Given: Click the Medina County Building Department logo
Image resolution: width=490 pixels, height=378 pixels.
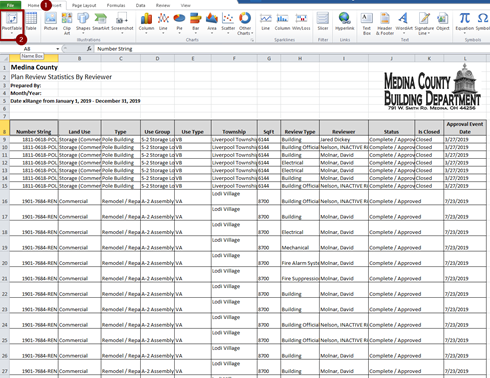Looking at the screenshot, I should 432,87.
